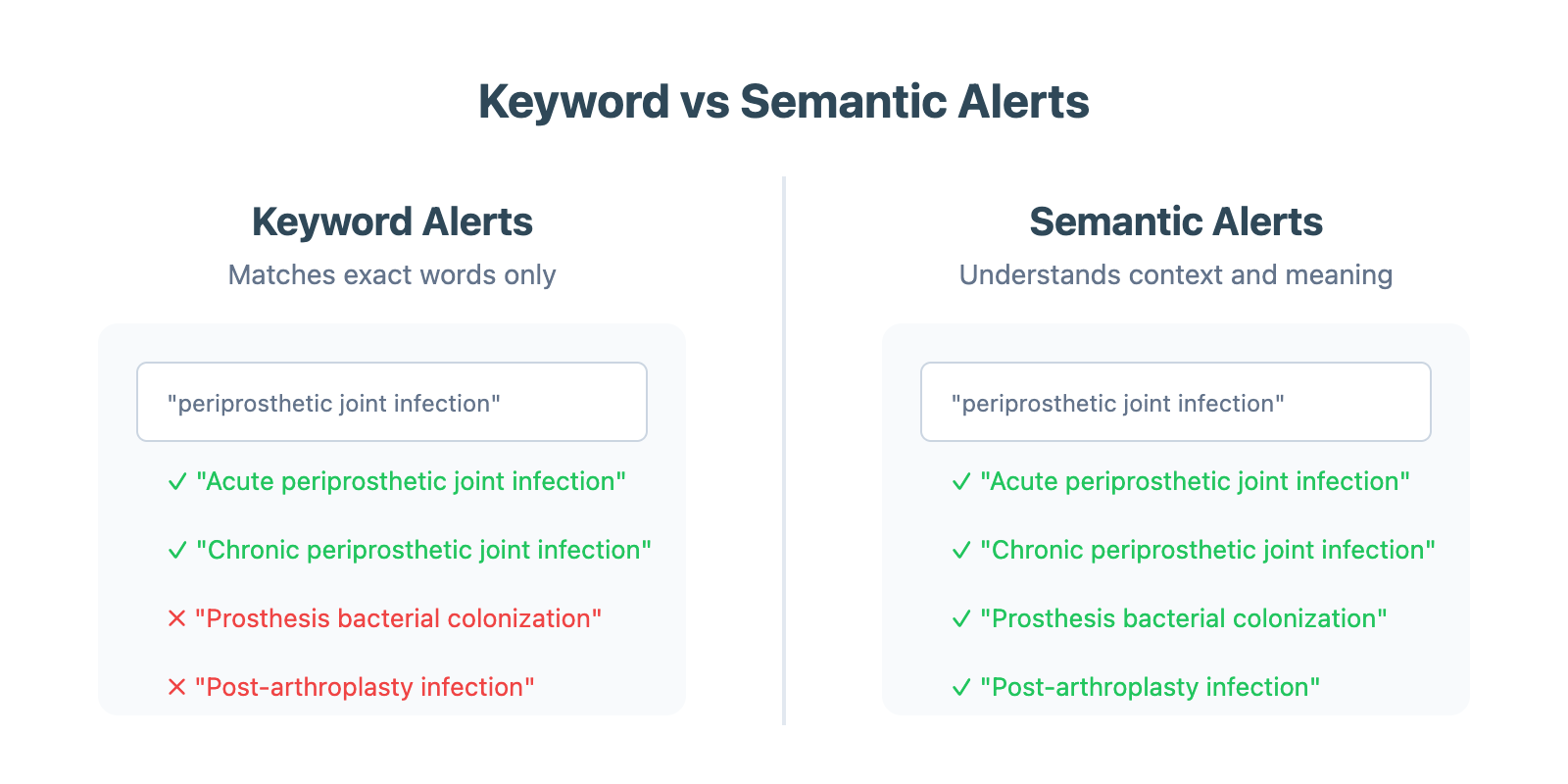
Task: Select green "Post-arthroplasty infection" text in Semantic panel
Action: pyautogui.click(x=1151, y=687)
